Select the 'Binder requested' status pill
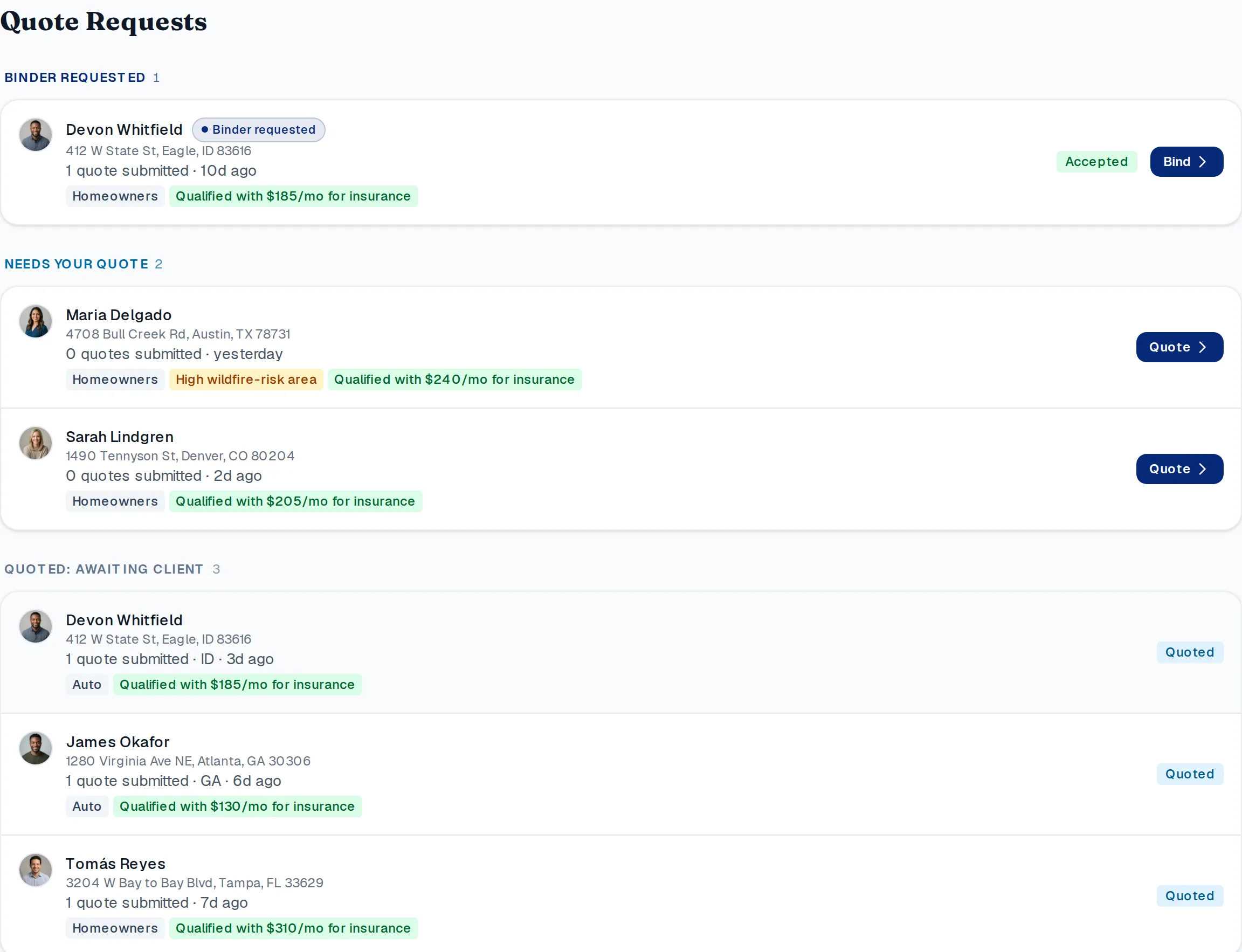Image resolution: width=1242 pixels, height=952 pixels. click(x=258, y=130)
